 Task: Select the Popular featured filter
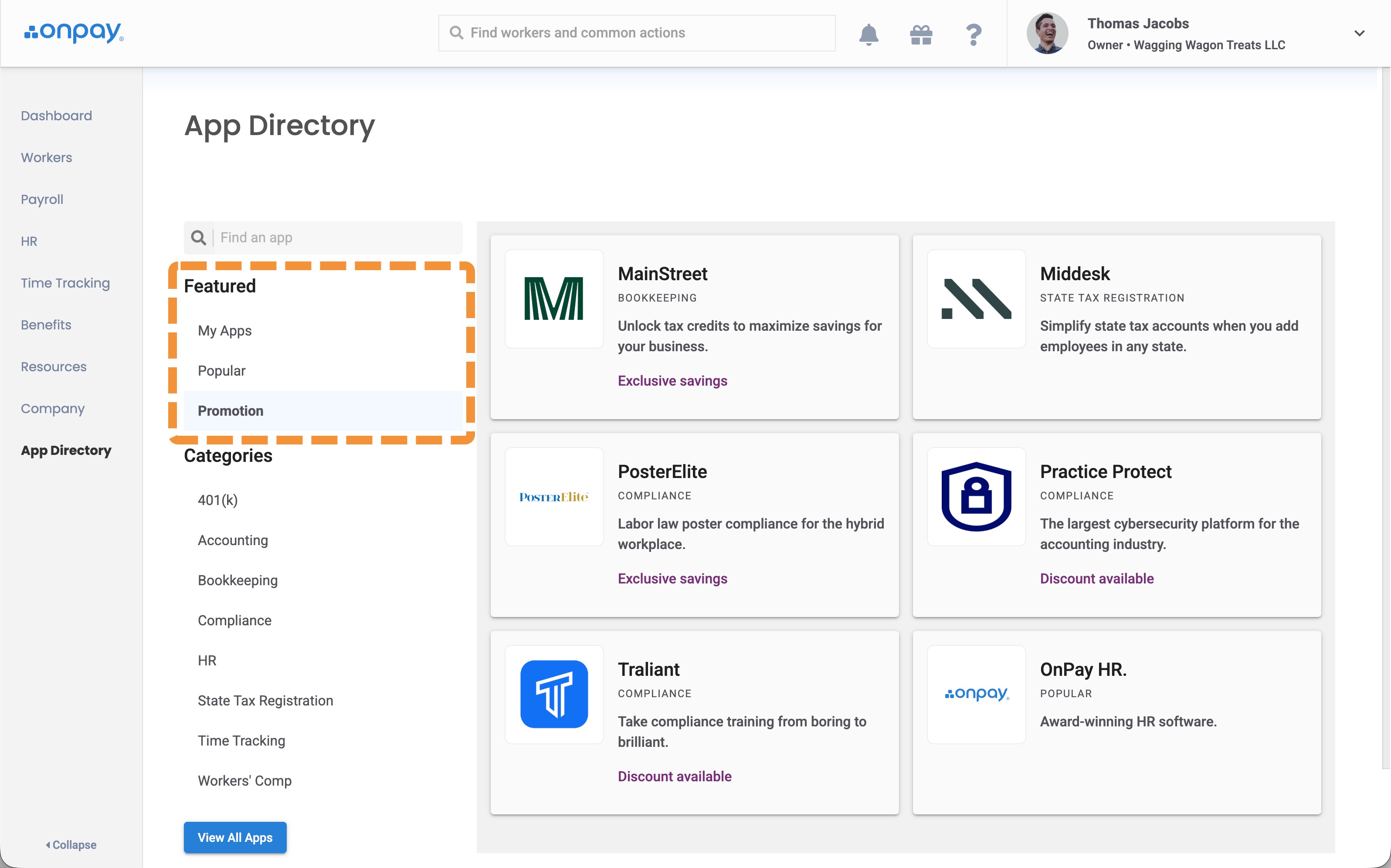tap(222, 371)
